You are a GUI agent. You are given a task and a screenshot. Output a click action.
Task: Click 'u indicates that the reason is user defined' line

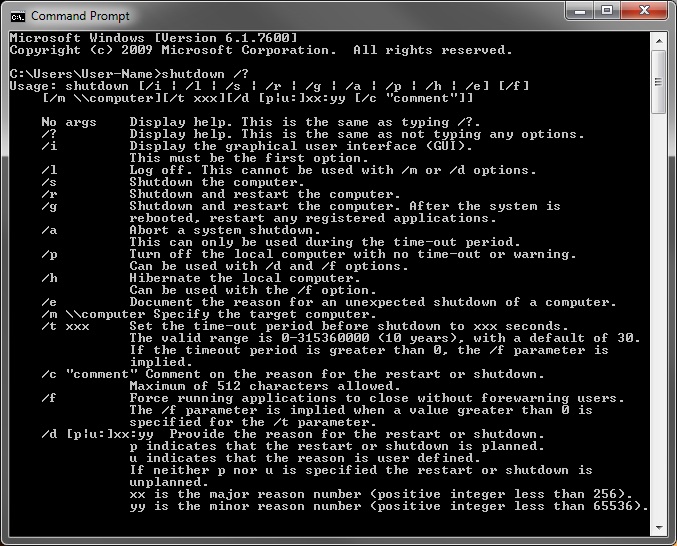click(305, 458)
